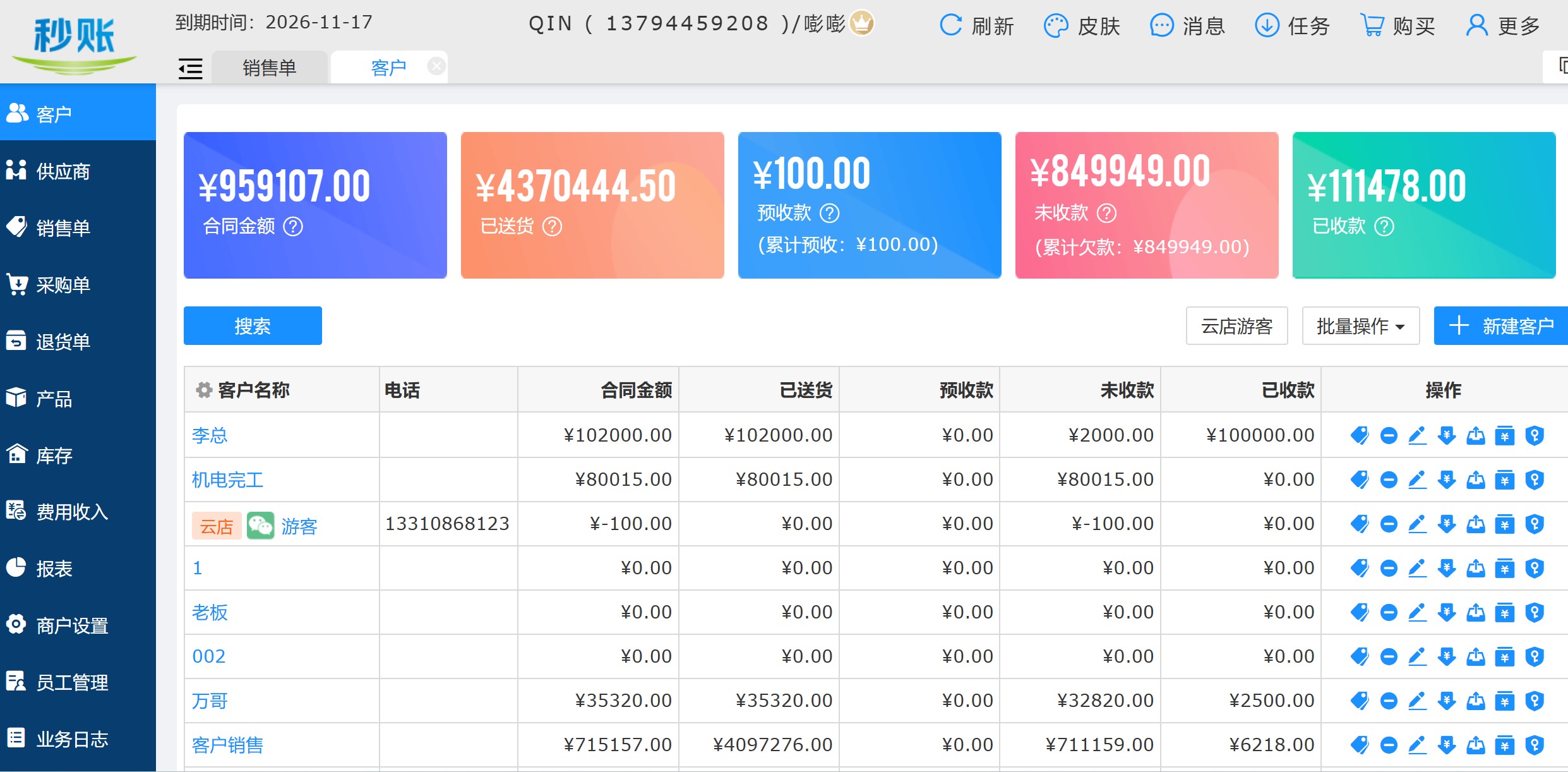Image resolution: width=1568 pixels, height=772 pixels.
Task: Click the help icon next to 已送货
Action: pos(552,226)
